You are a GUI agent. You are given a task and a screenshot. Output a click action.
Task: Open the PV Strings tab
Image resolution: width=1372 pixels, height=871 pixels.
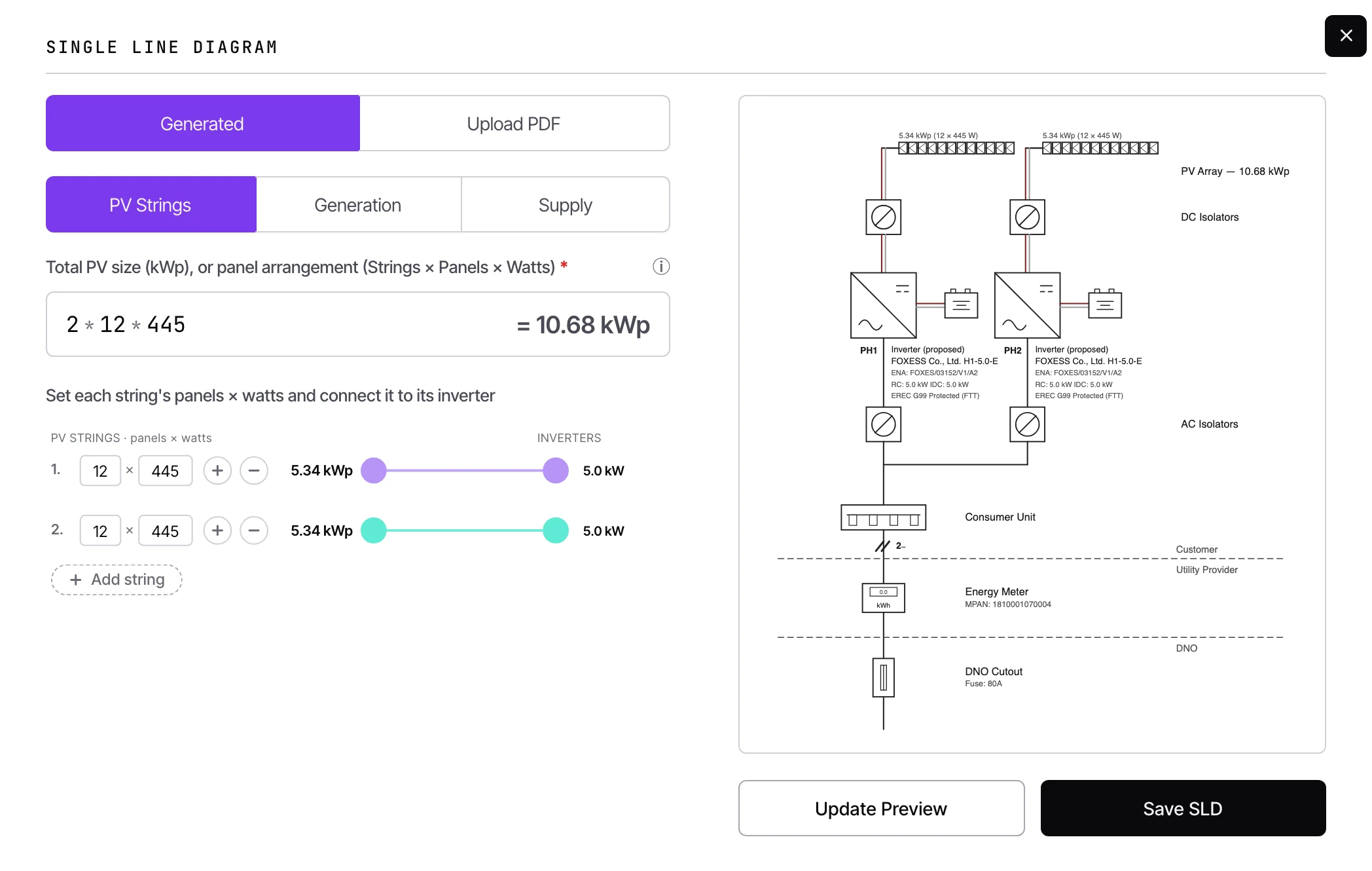tap(151, 204)
